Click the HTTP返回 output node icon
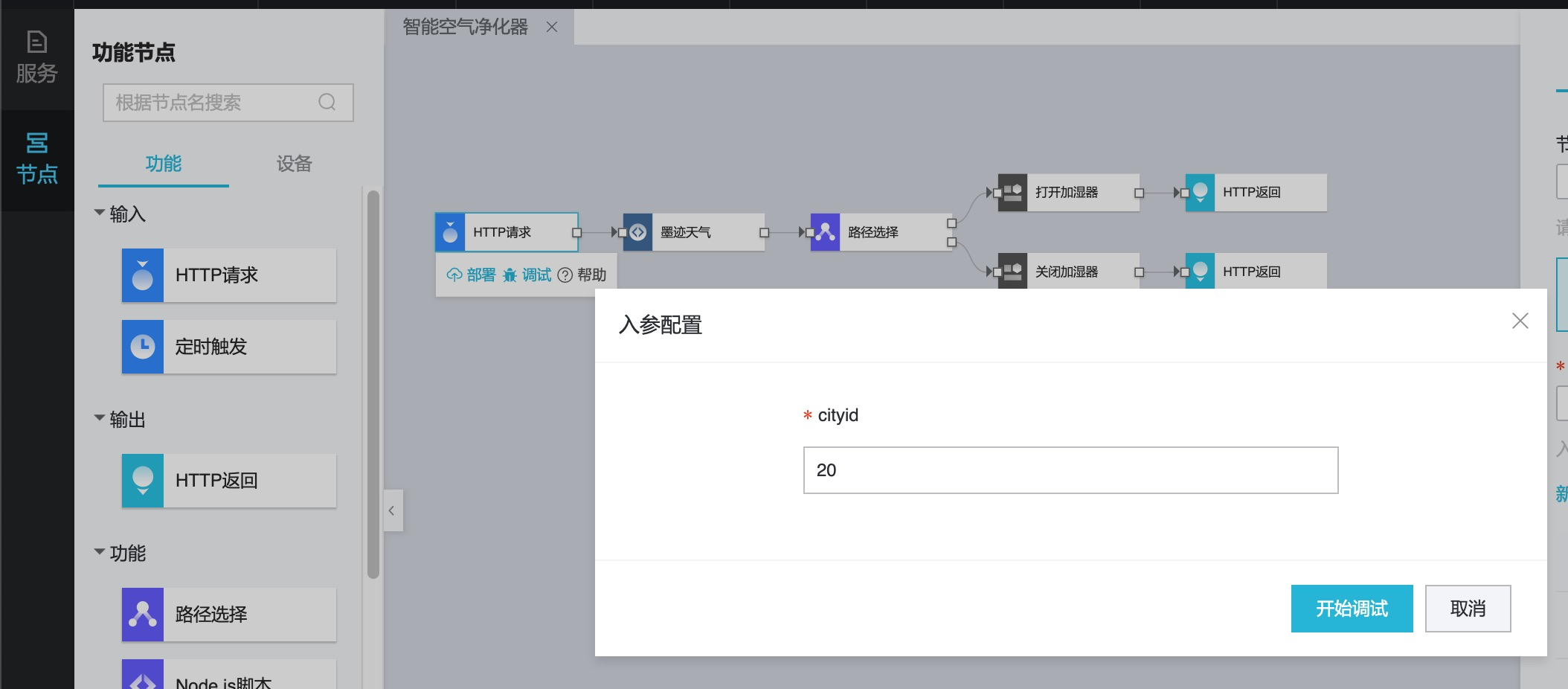The width and height of the screenshot is (1568, 689). click(142, 481)
